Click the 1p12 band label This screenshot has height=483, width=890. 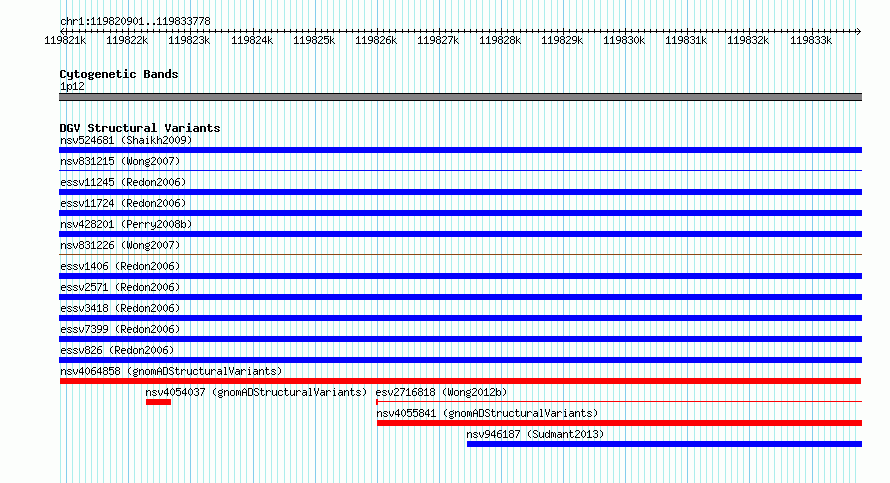point(72,86)
